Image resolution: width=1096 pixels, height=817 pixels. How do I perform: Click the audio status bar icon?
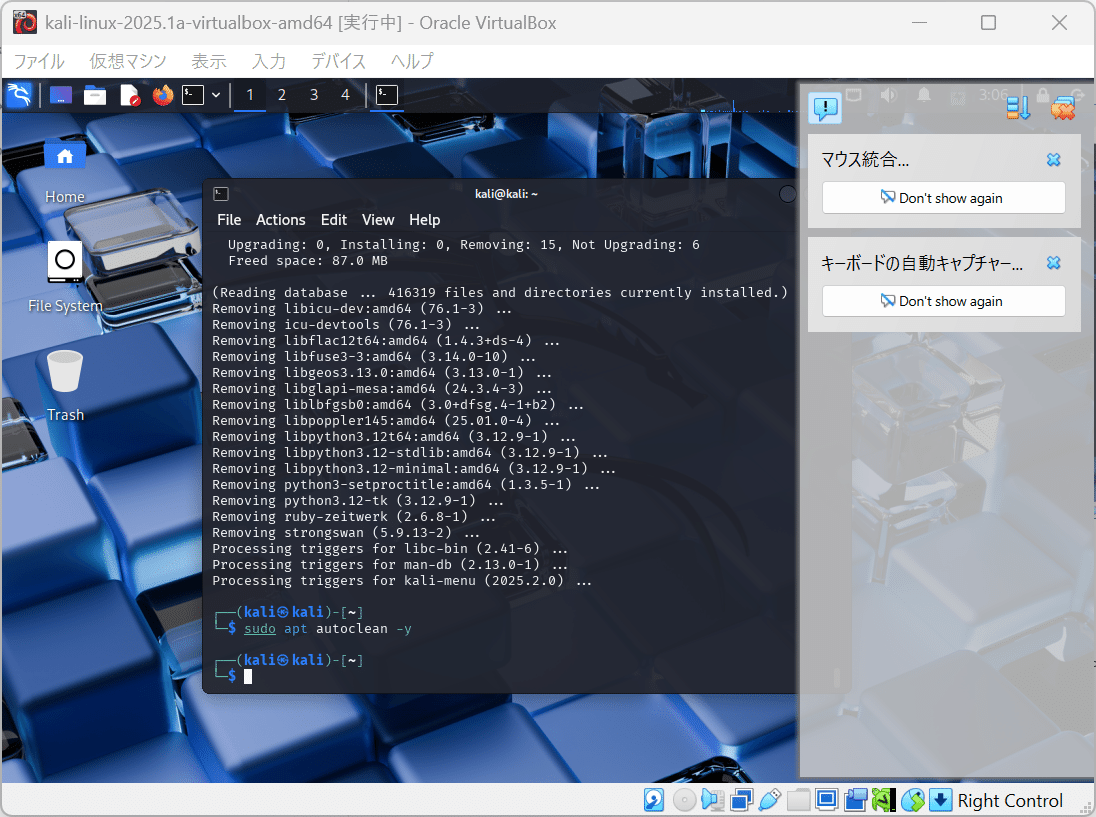pyautogui.click(x=712, y=800)
